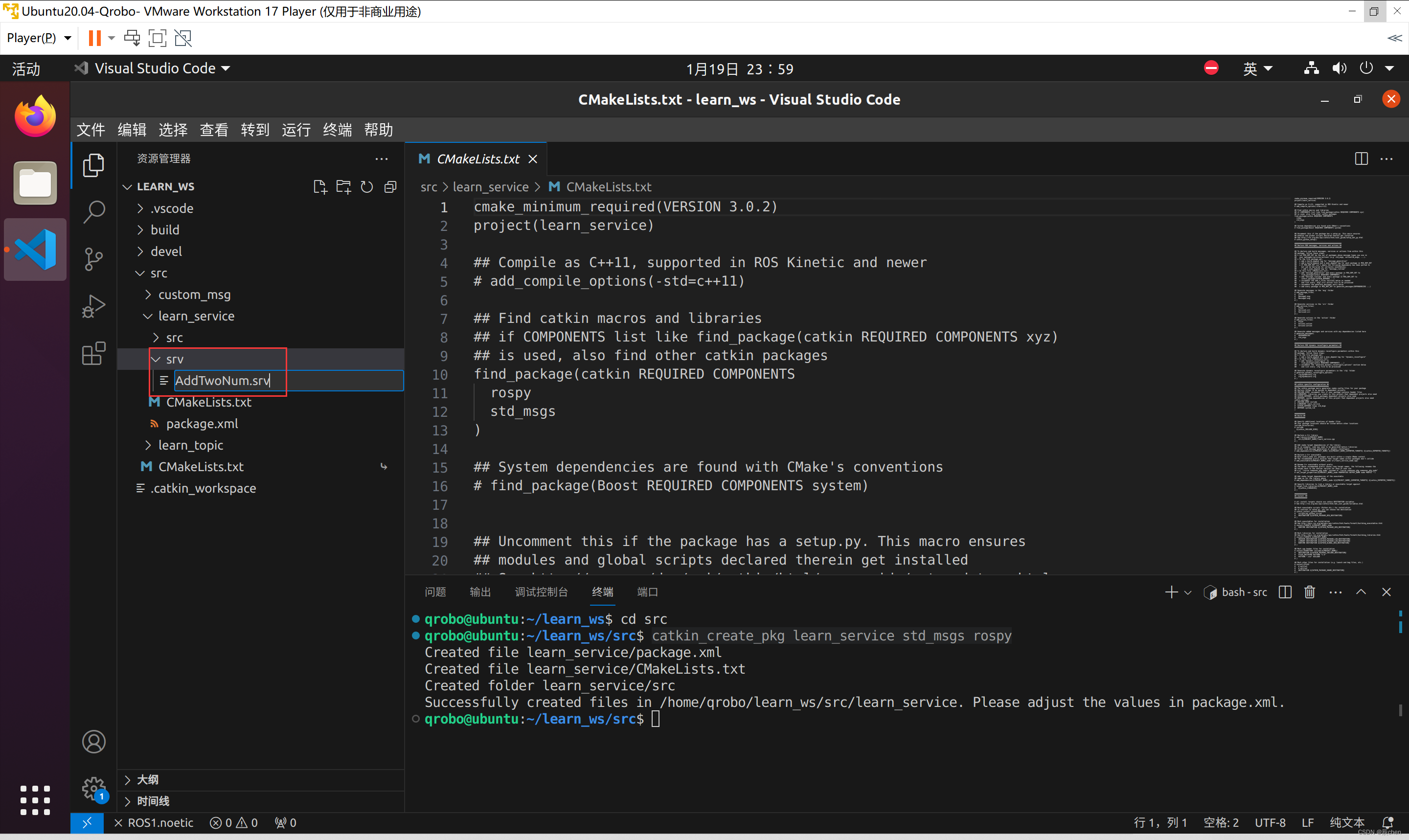Open the input language 英 dropdown
Viewport: 1409px width, 840px height.
point(1257,68)
